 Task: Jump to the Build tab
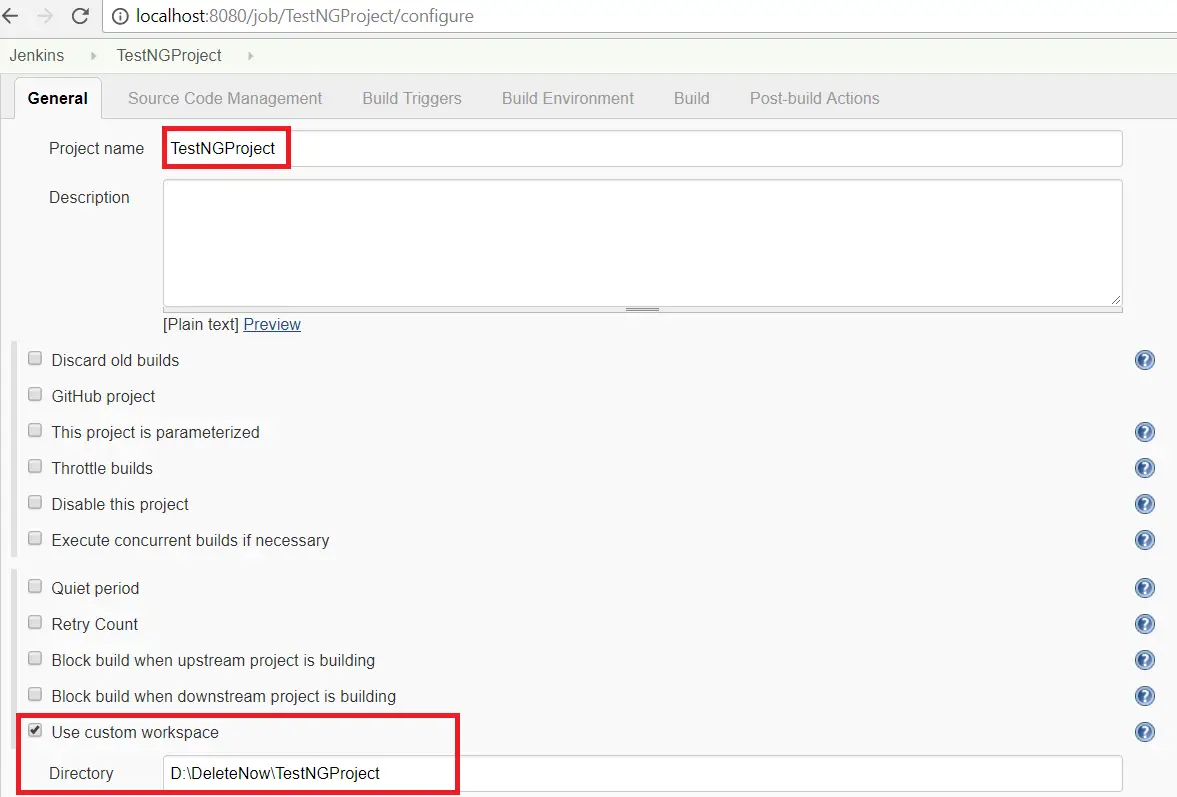[x=691, y=98]
